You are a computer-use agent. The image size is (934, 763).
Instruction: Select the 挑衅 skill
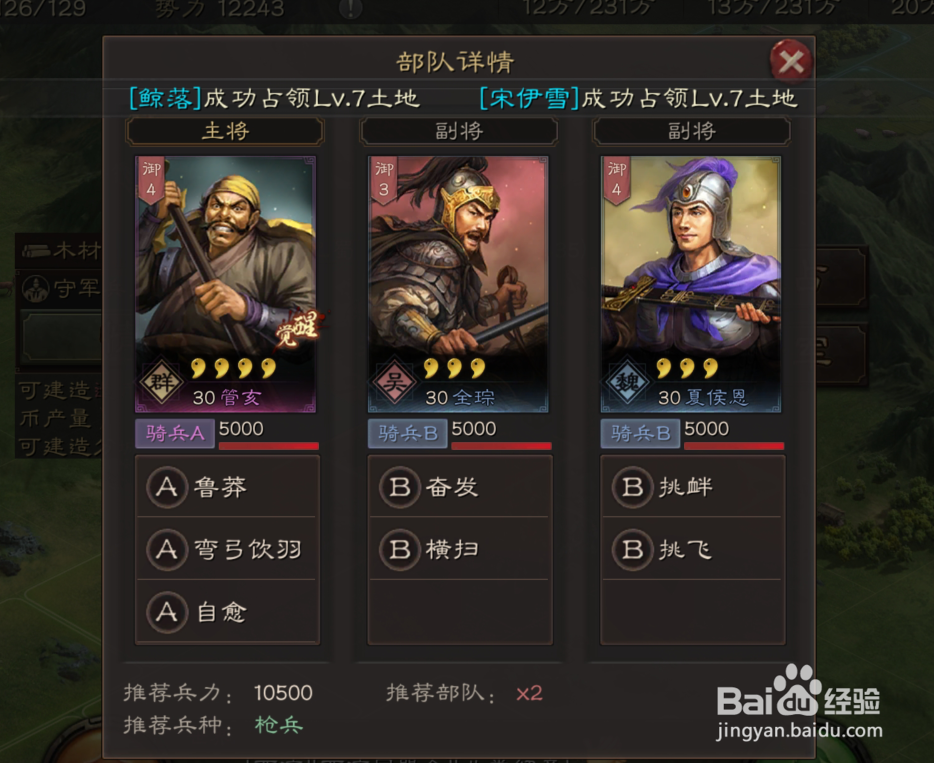point(693,487)
